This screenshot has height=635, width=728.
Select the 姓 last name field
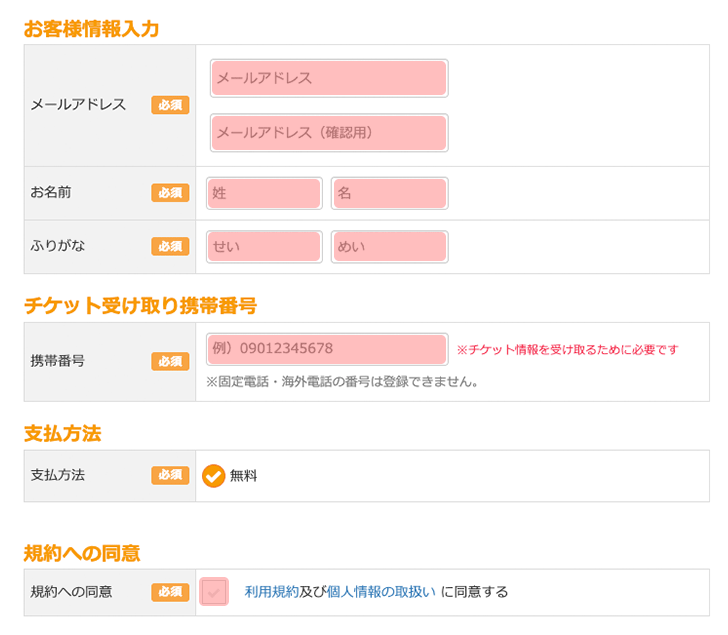click(264, 193)
